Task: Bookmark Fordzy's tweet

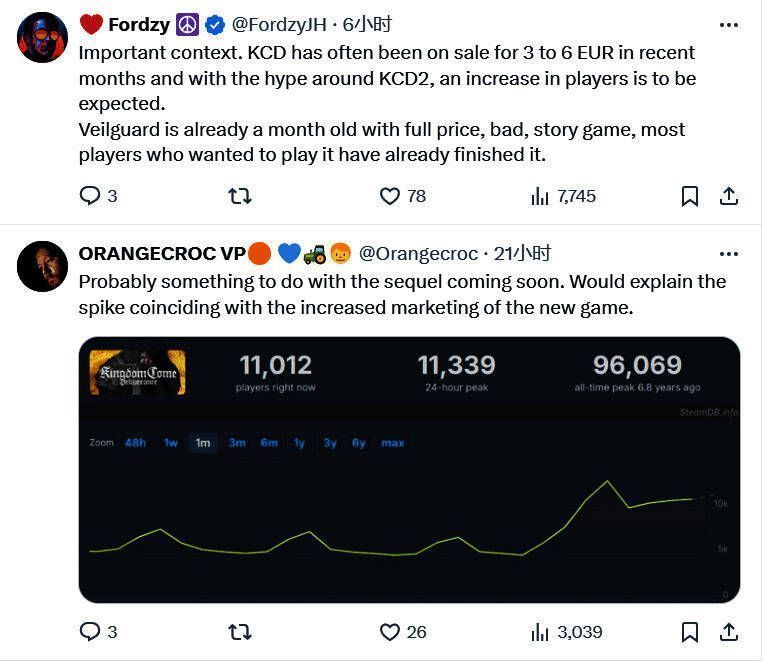Action: pyautogui.click(x=690, y=196)
